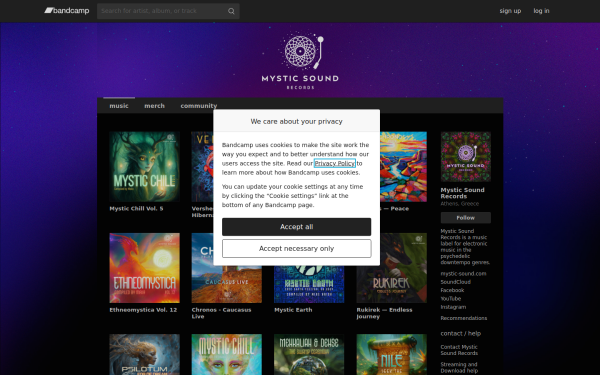Viewport: 600px width, 375px height.
Task: Open the SoundCloud link
Action: point(455,282)
